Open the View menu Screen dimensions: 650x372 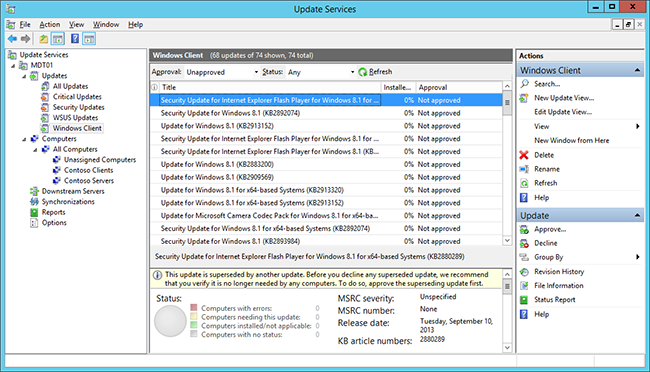click(x=76, y=24)
